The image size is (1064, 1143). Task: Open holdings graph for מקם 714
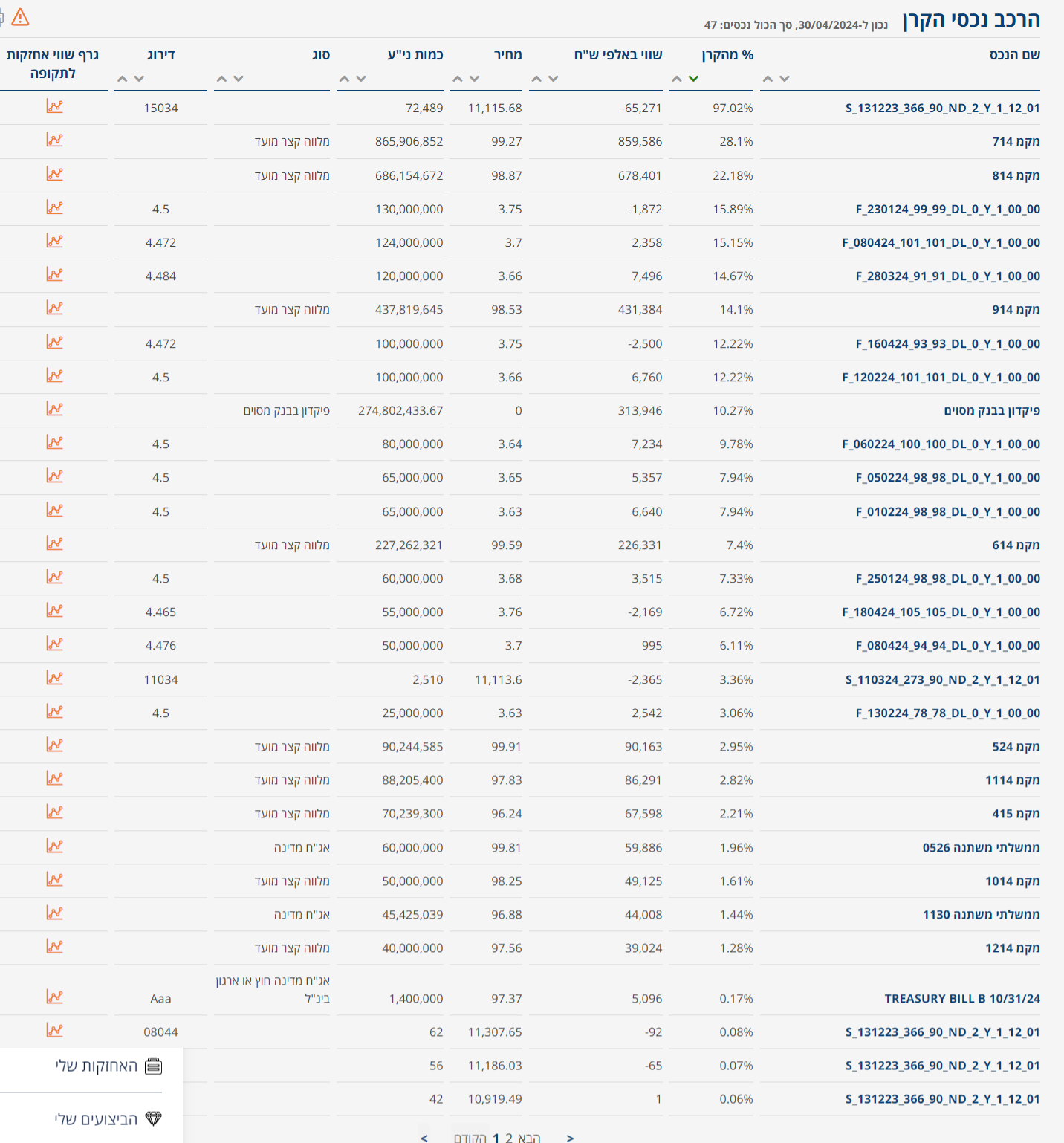(x=54, y=140)
